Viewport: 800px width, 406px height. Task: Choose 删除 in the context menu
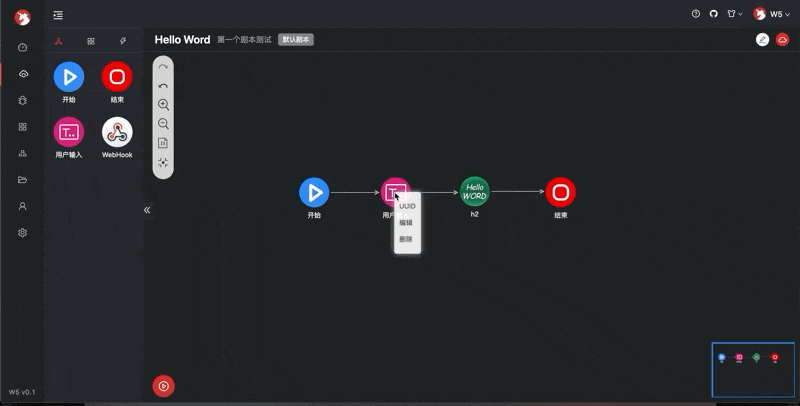pyautogui.click(x=406, y=239)
